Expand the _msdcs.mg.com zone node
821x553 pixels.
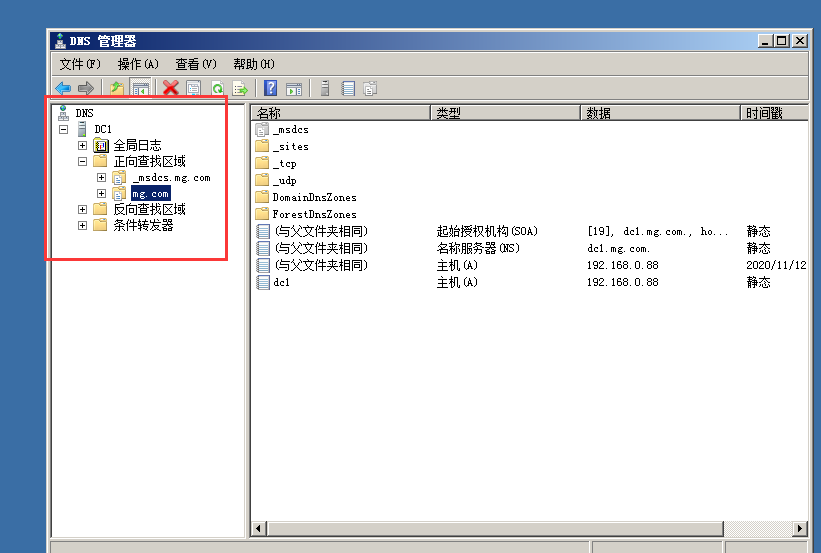pos(102,178)
